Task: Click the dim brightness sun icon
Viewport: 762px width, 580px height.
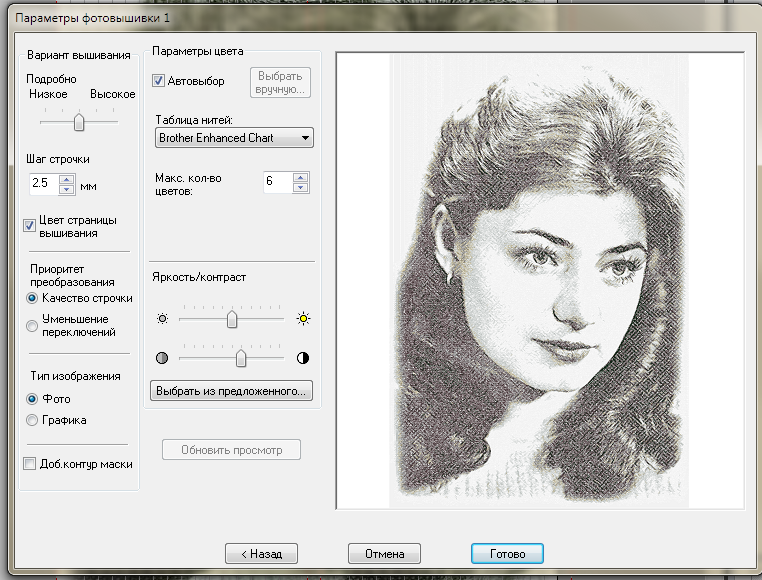Action: 163,319
